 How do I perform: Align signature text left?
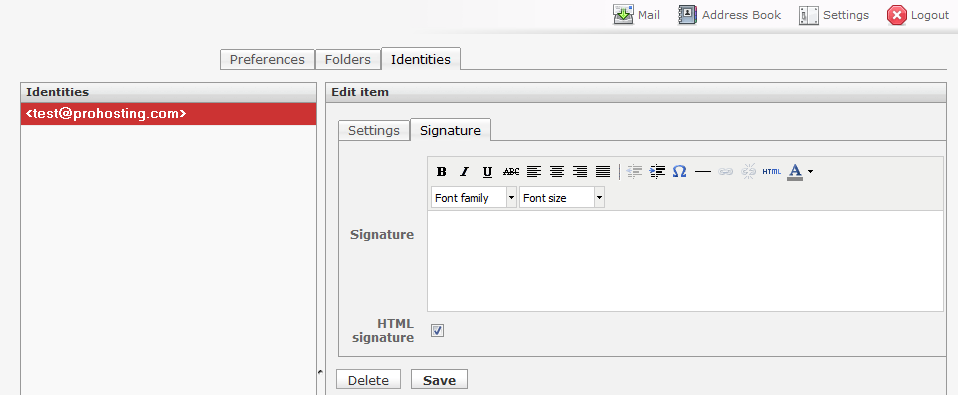pyautogui.click(x=534, y=172)
